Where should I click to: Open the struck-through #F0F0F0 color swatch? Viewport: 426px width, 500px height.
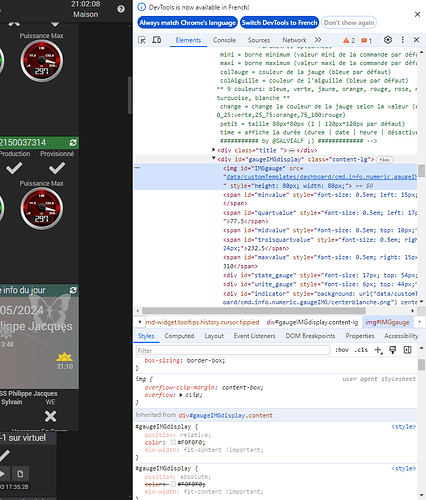coord(173,484)
